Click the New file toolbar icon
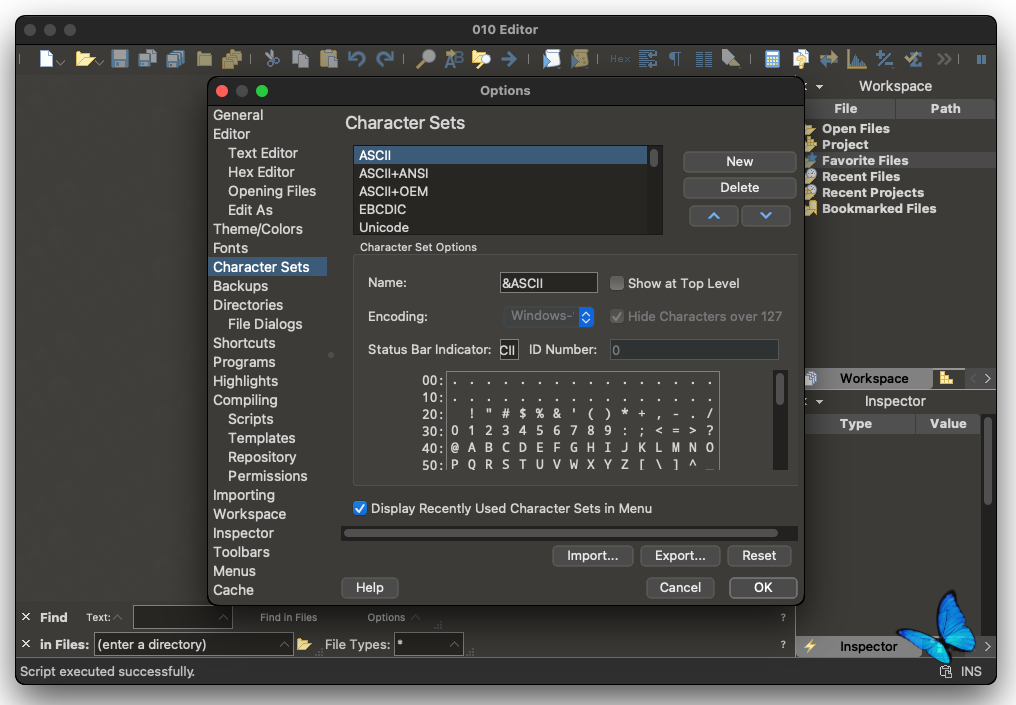The height and width of the screenshot is (705, 1016). [x=46, y=59]
